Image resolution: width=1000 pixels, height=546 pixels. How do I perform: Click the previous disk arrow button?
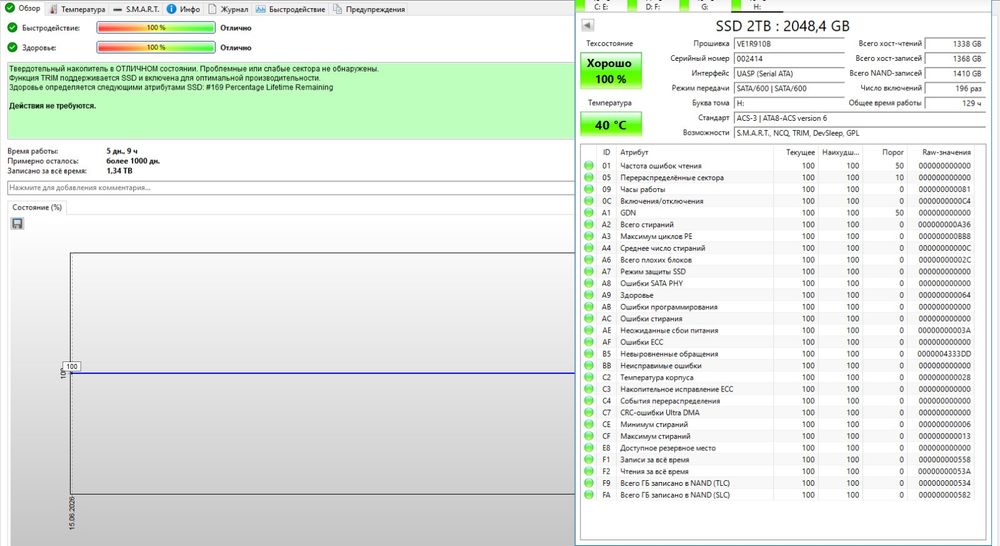[587, 26]
